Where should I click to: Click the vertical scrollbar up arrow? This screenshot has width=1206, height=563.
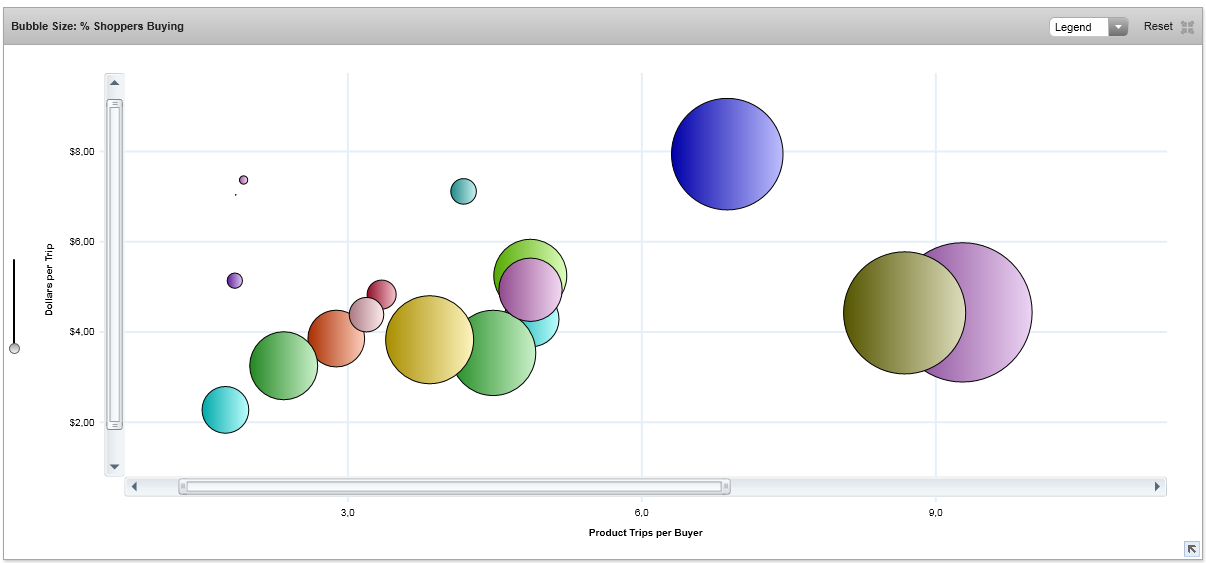coord(114,83)
